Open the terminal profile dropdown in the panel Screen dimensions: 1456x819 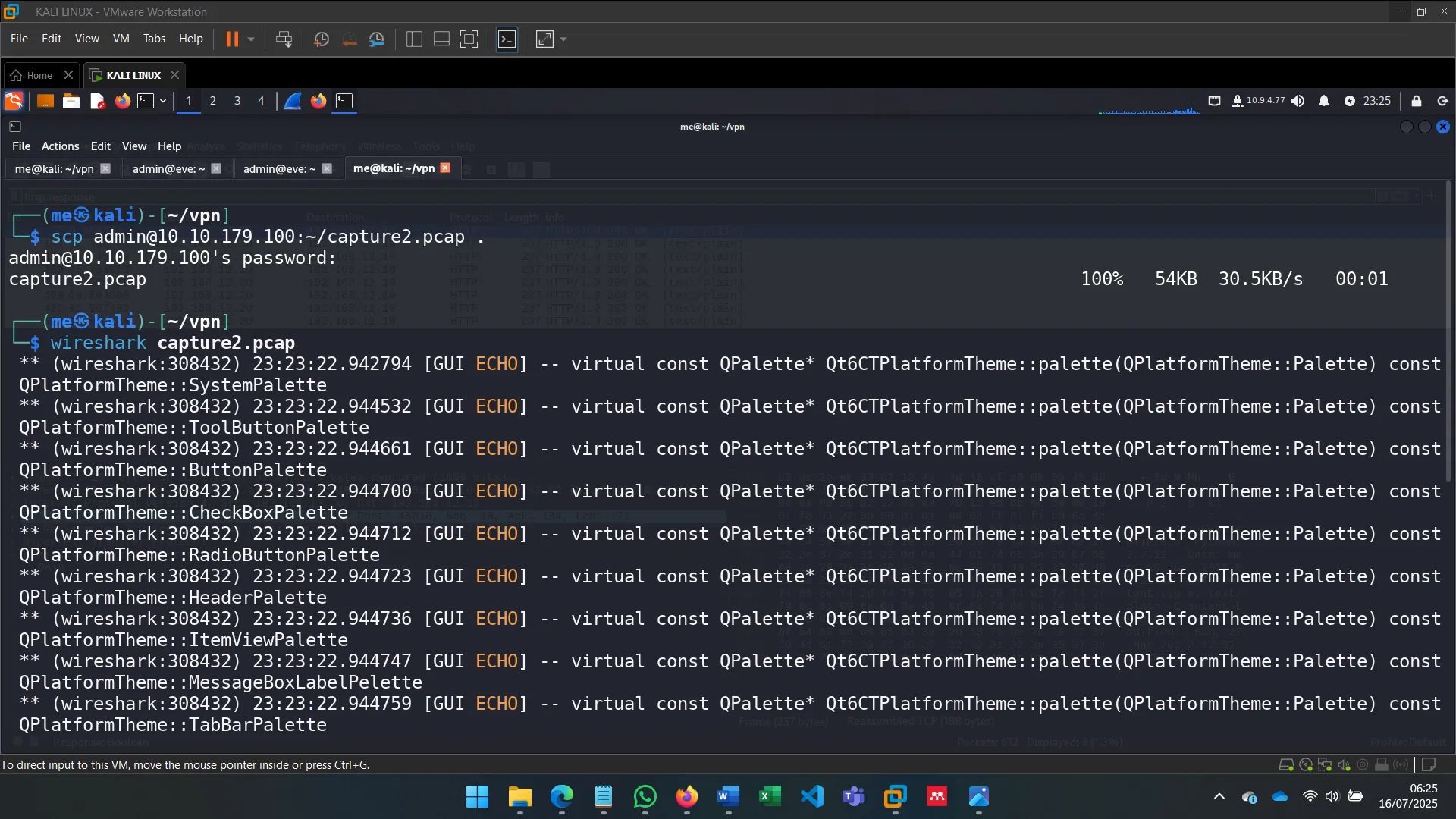point(162,101)
